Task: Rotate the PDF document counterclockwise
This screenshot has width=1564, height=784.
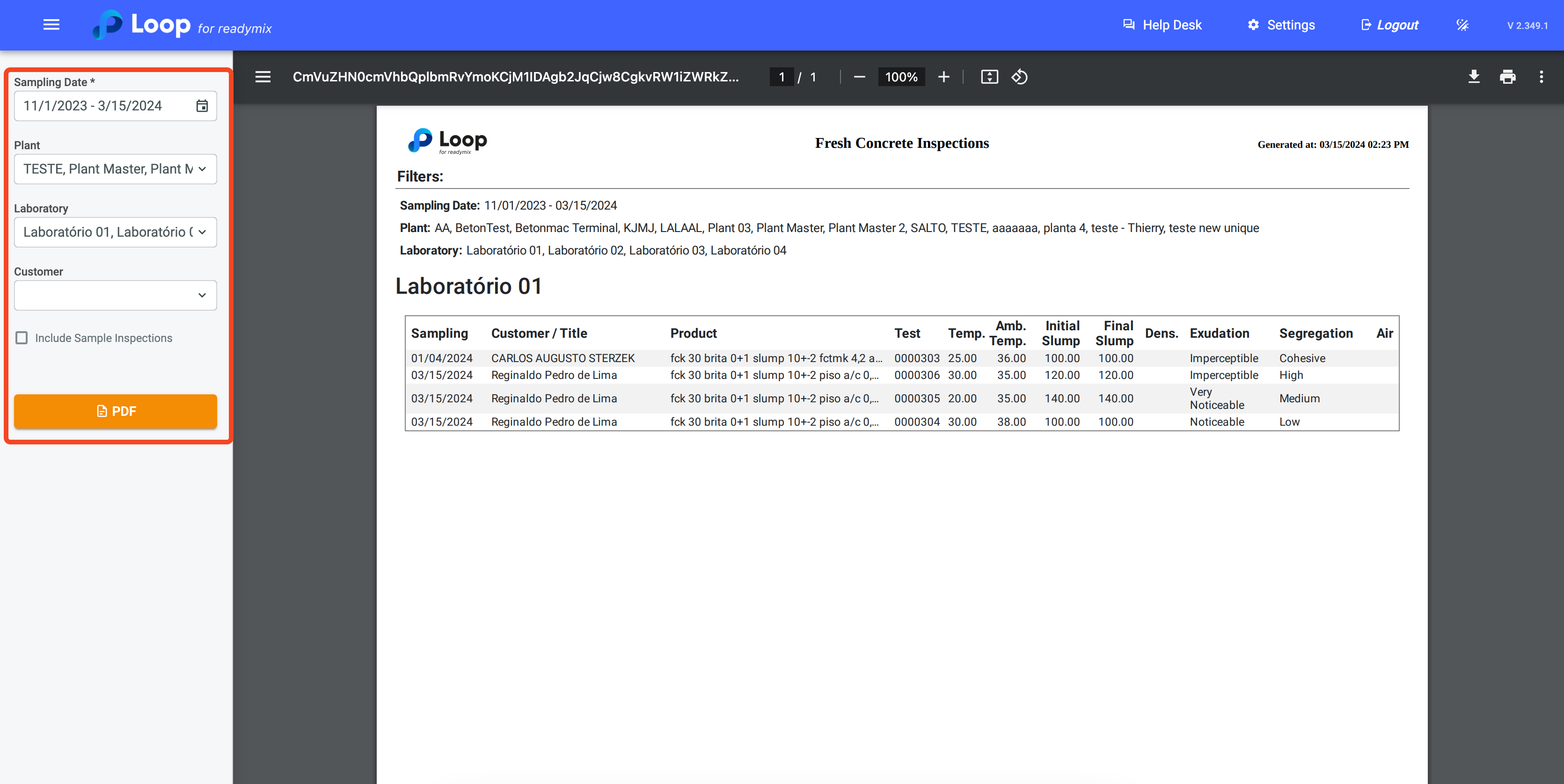Action: [x=1019, y=77]
